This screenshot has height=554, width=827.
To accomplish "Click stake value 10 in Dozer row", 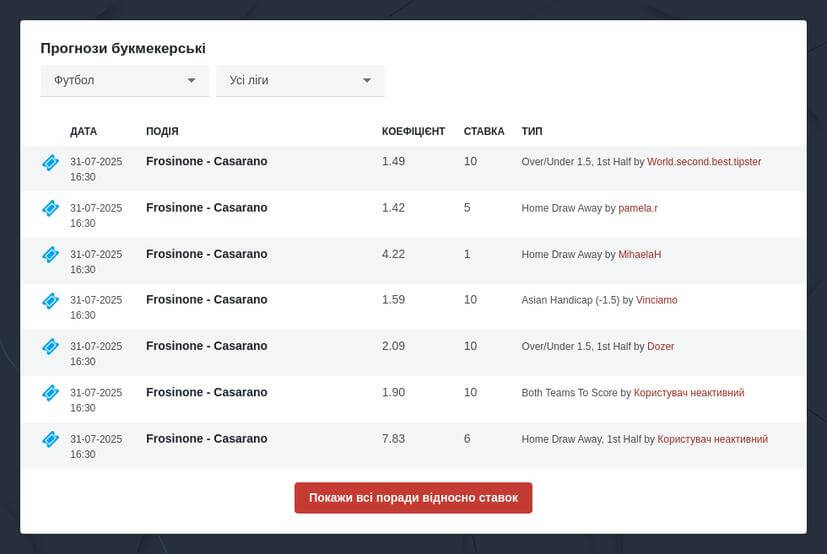I will (470, 346).
